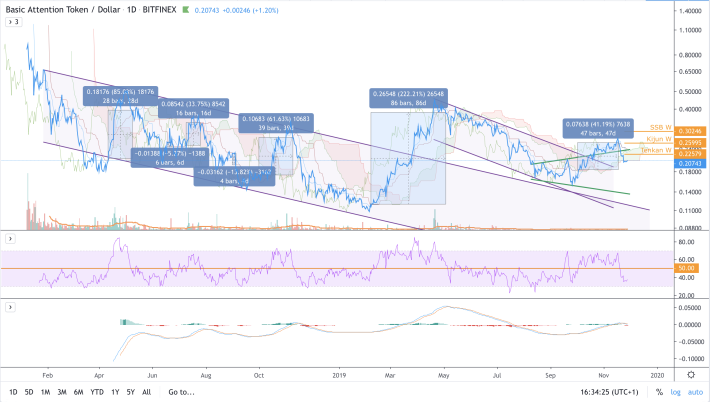Screen dimensions: 710x402
Task: Select the 1D time range
Action: click(x=13, y=393)
